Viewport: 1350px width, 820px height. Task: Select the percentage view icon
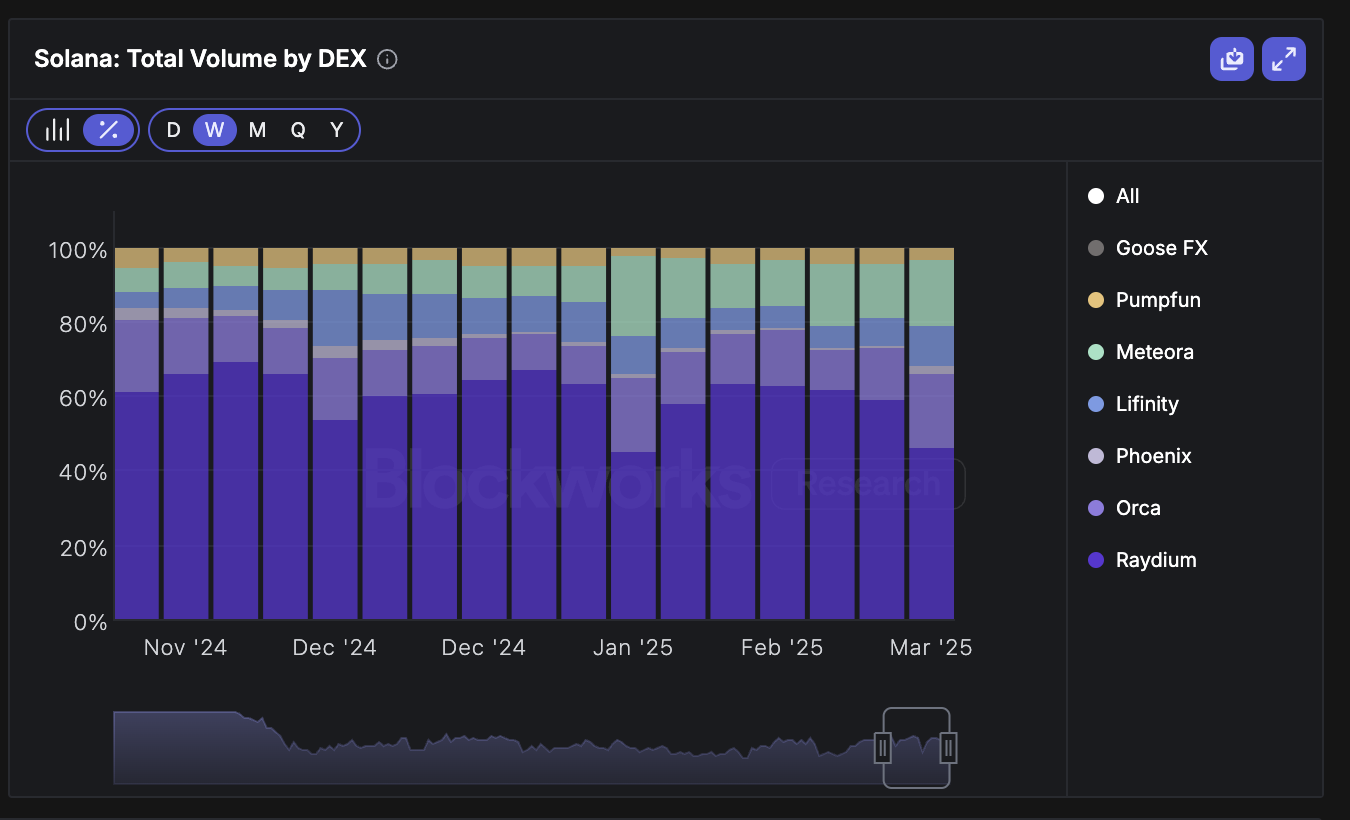(108, 129)
